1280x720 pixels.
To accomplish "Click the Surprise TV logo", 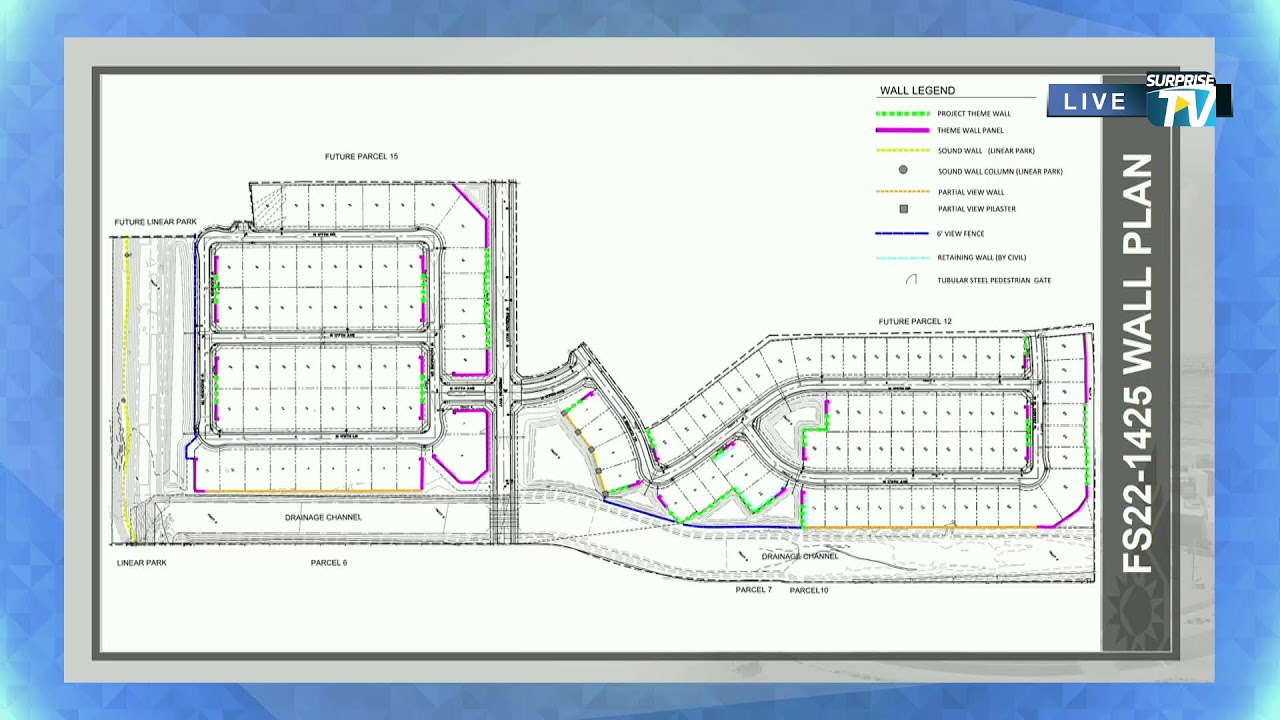I will click(x=1182, y=99).
